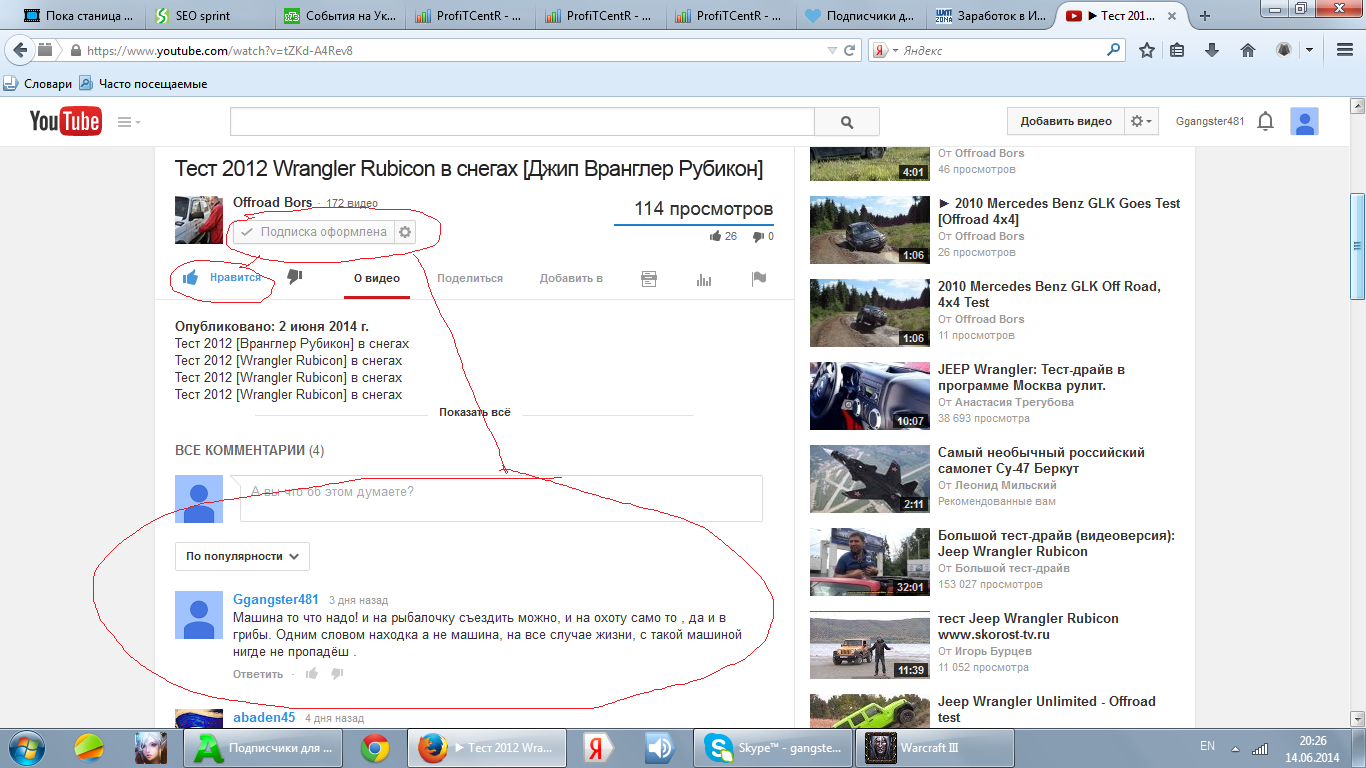The height and width of the screenshot is (768, 1366).
Task: Click the report flag icon
Action: (759, 279)
